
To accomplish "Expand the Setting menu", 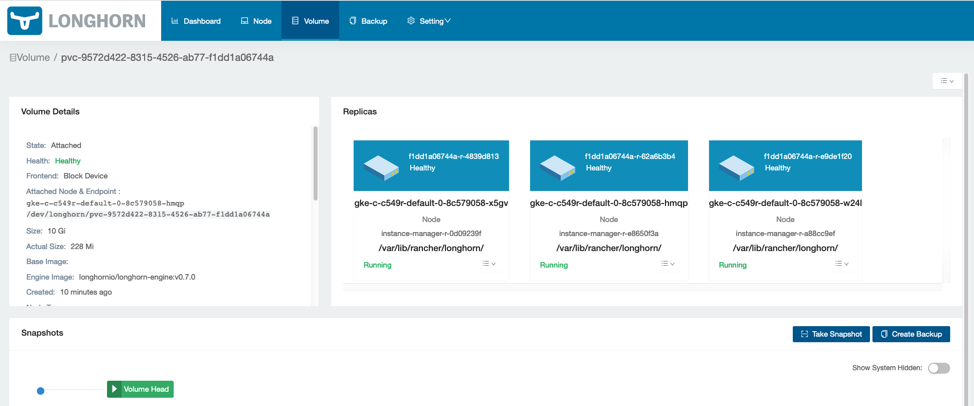I will tap(429, 21).
